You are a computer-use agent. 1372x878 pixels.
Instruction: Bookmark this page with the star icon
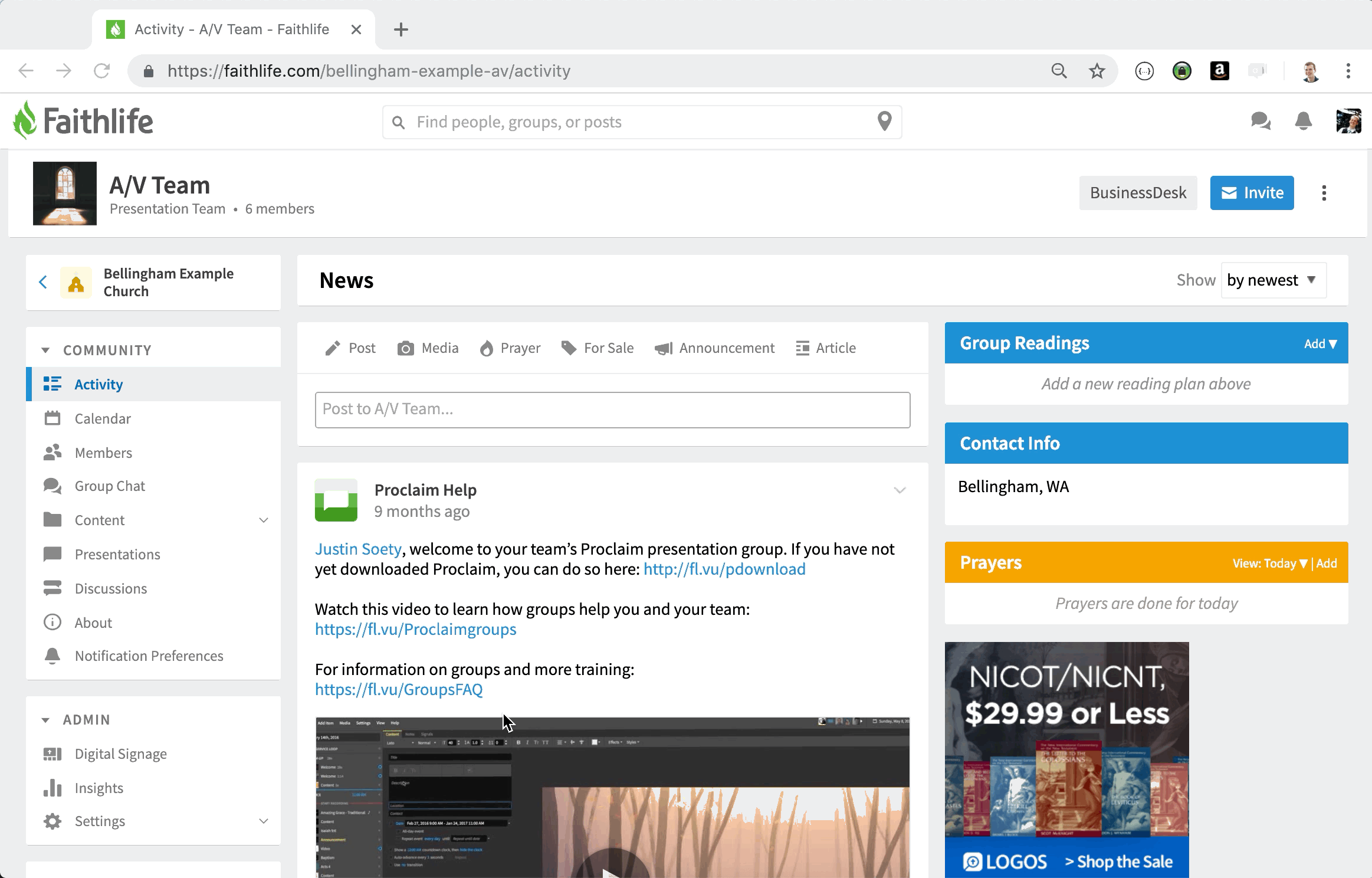pyautogui.click(x=1097, y=71)
